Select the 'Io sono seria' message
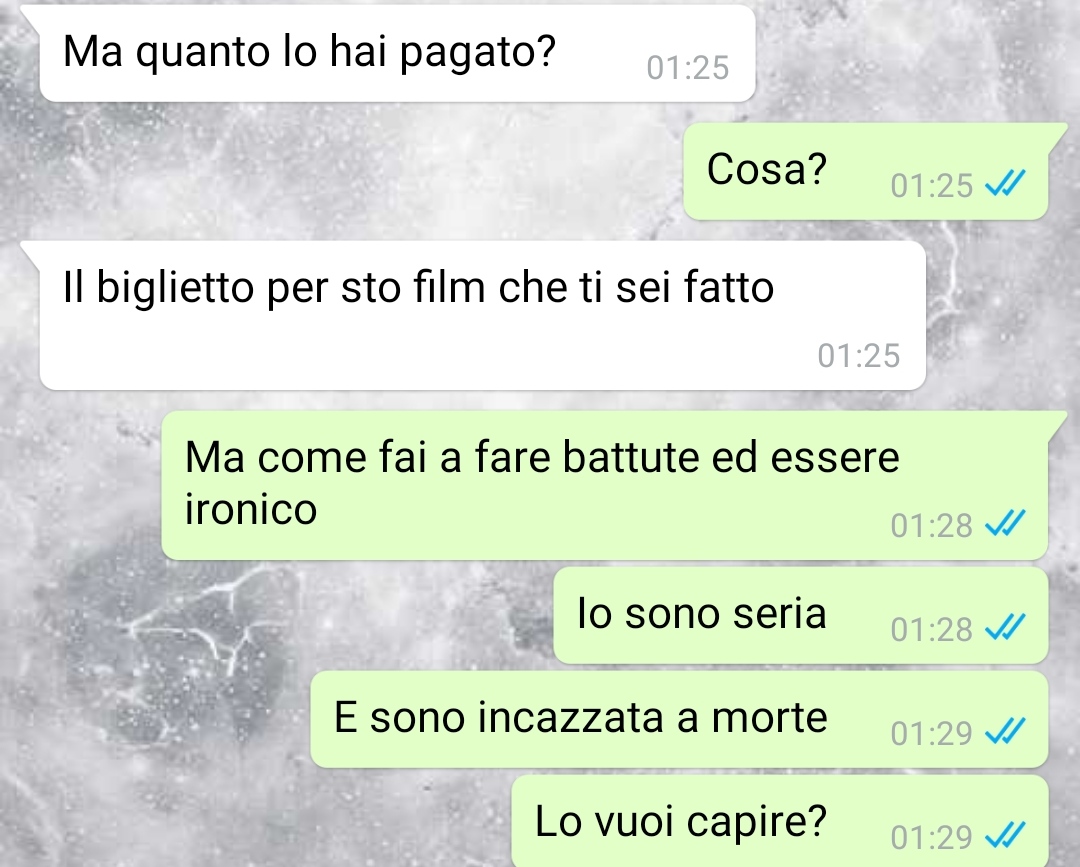This screenshot has height=867, width=1080. click(x=800, y=616)
